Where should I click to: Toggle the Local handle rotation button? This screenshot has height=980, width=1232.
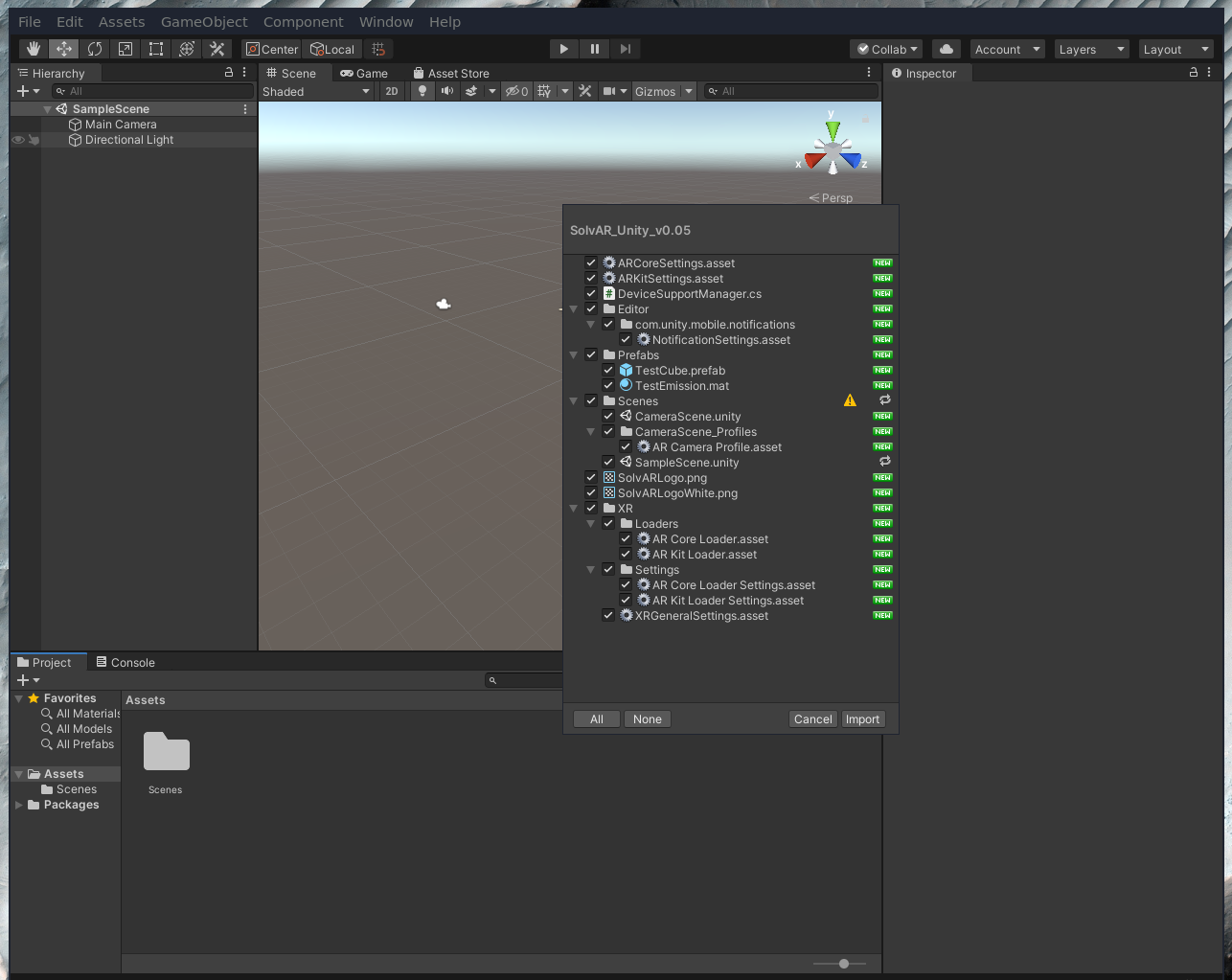coord(332,49)
